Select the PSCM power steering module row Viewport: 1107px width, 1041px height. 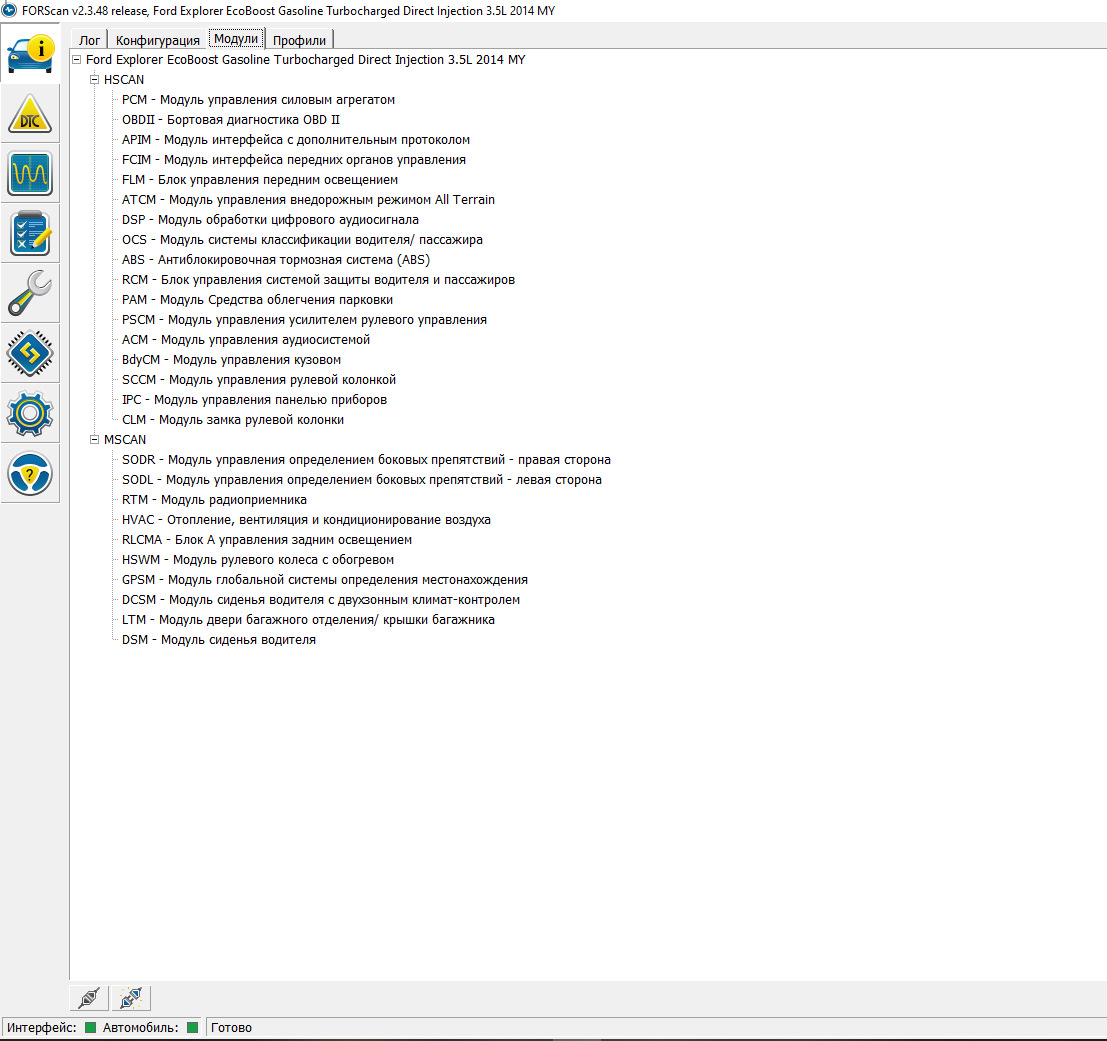(x=304, y=320)
